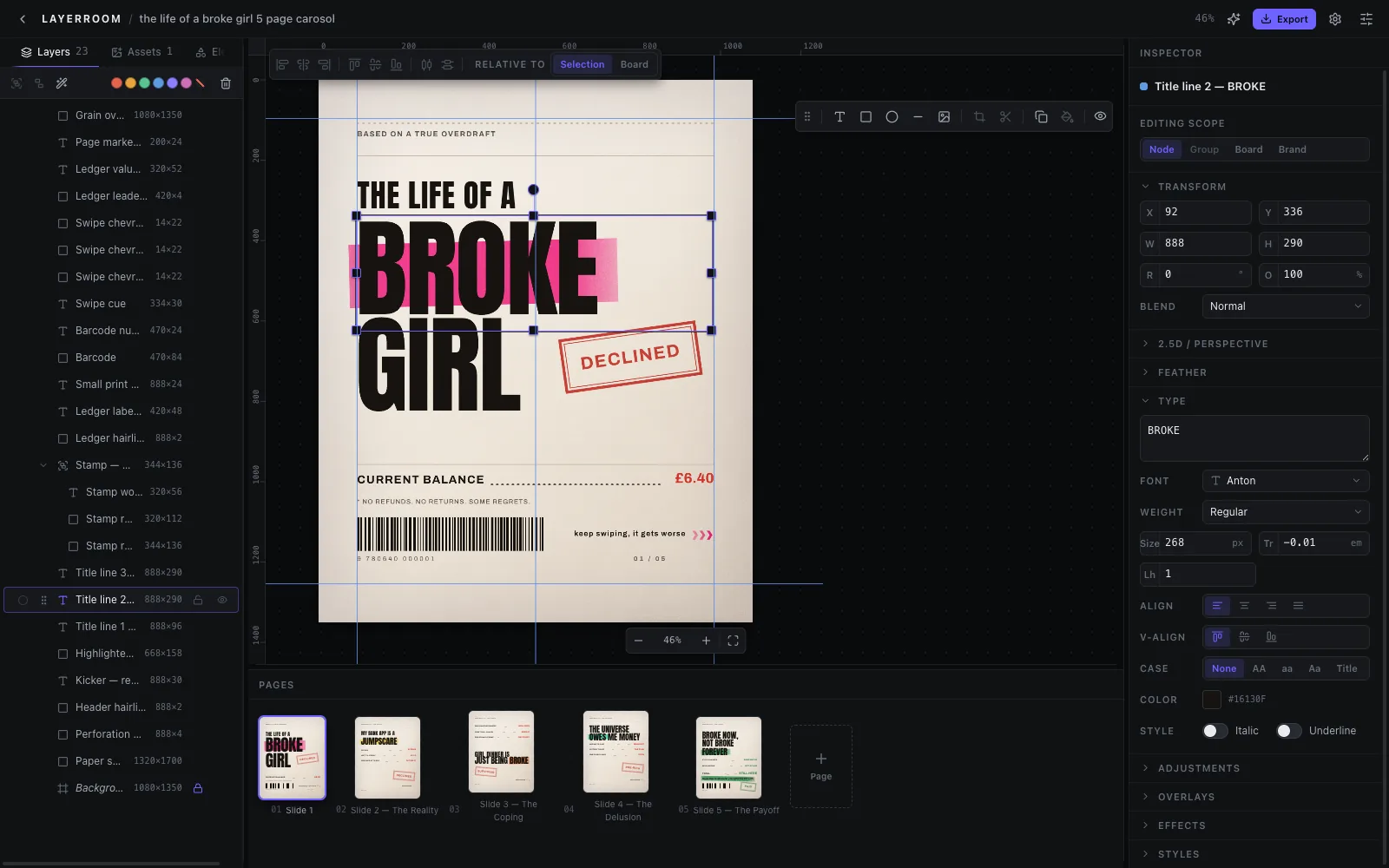Click the group layers icon

click(x=16, y=83)
